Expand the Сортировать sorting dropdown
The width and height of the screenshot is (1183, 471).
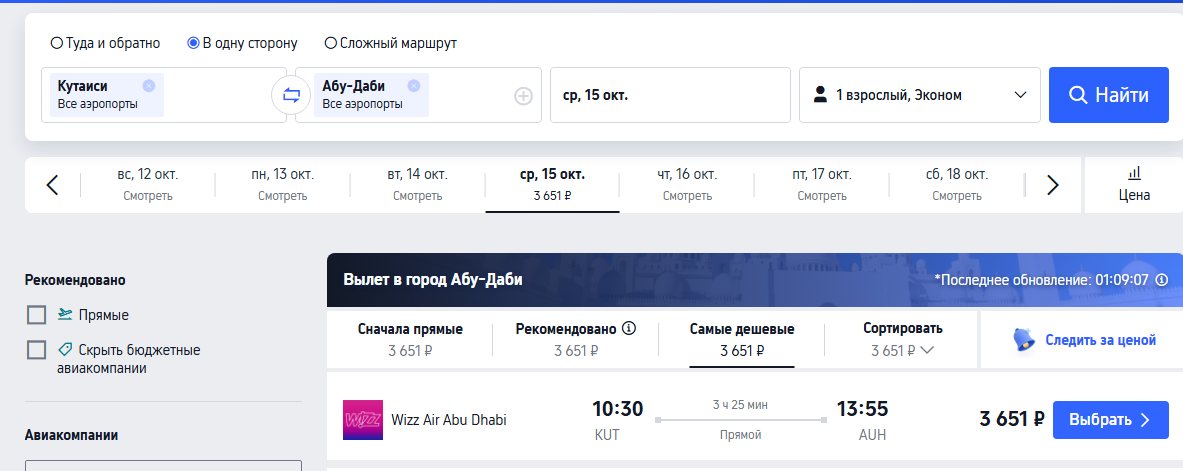point(902,340)
